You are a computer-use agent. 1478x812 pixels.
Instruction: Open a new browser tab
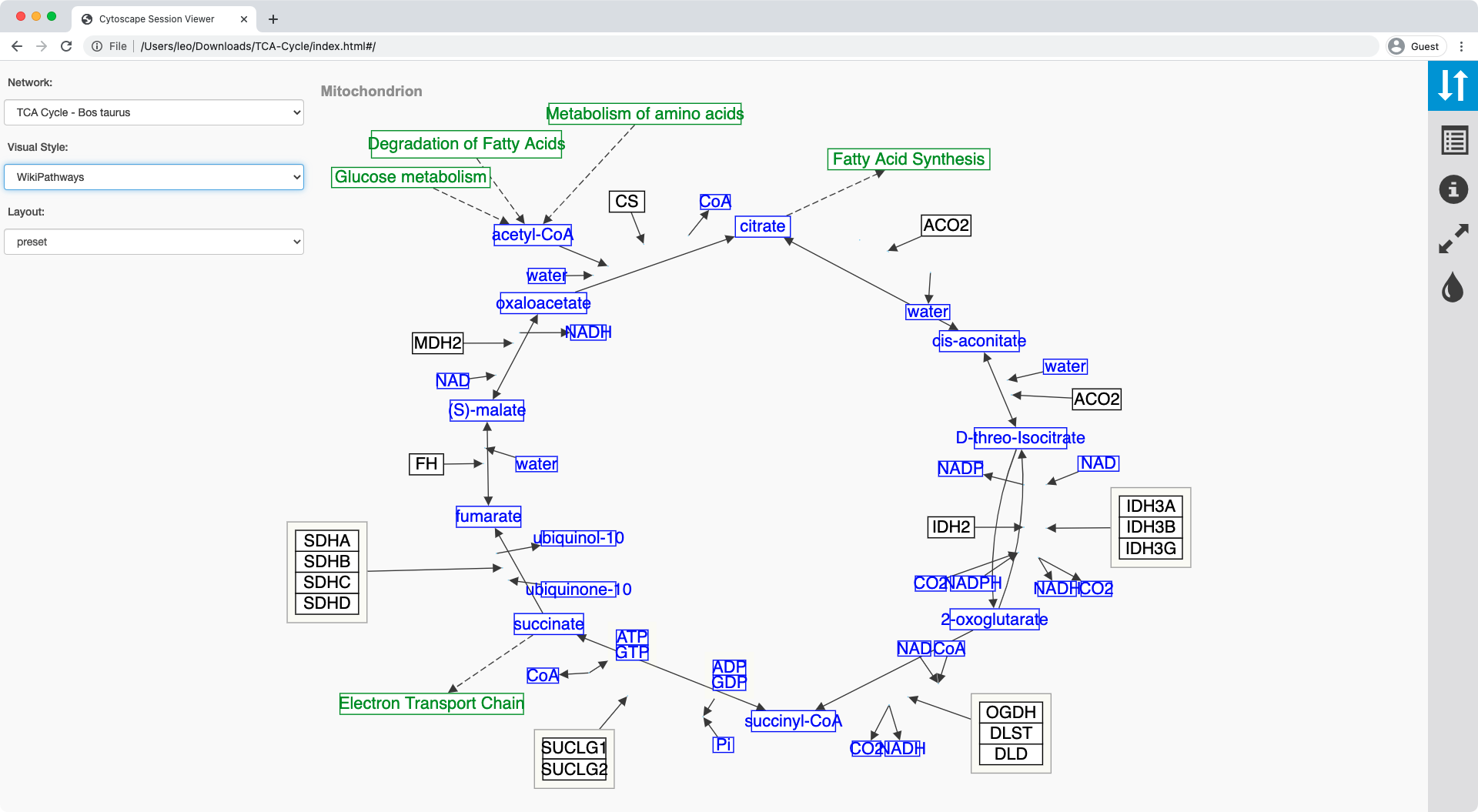coord(273,18)
